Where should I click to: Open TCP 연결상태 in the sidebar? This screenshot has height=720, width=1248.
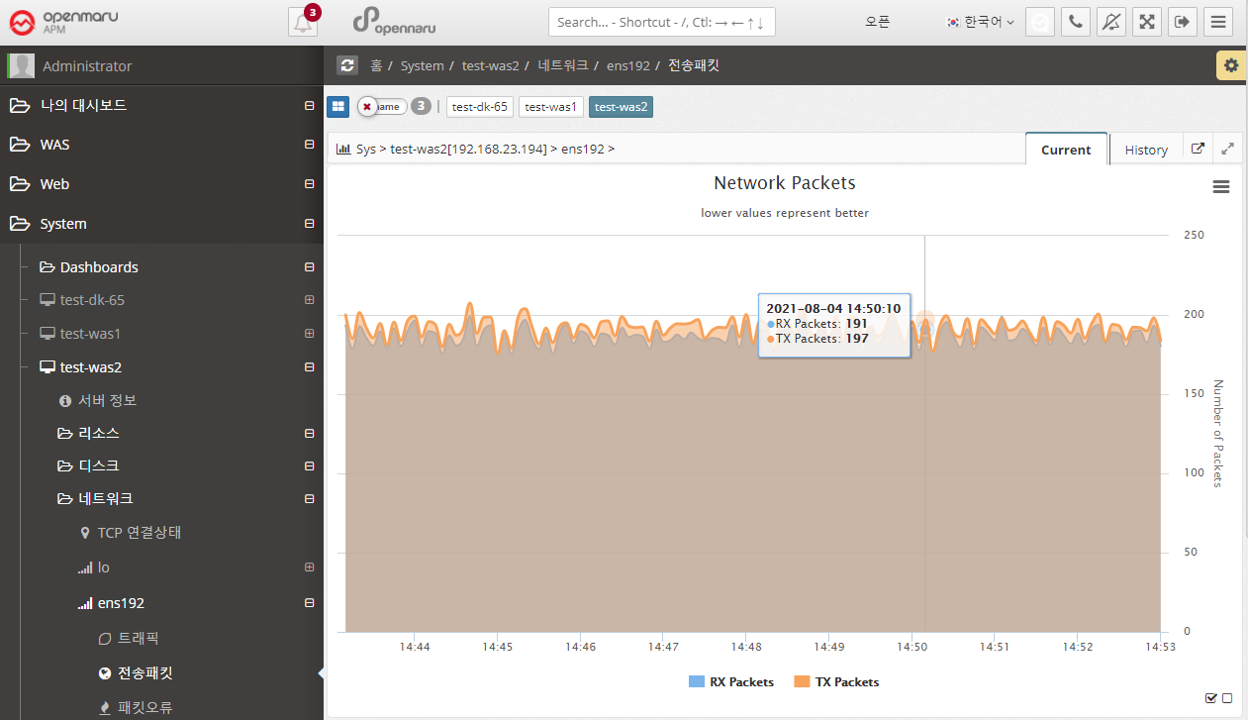[x=139, y=532]
